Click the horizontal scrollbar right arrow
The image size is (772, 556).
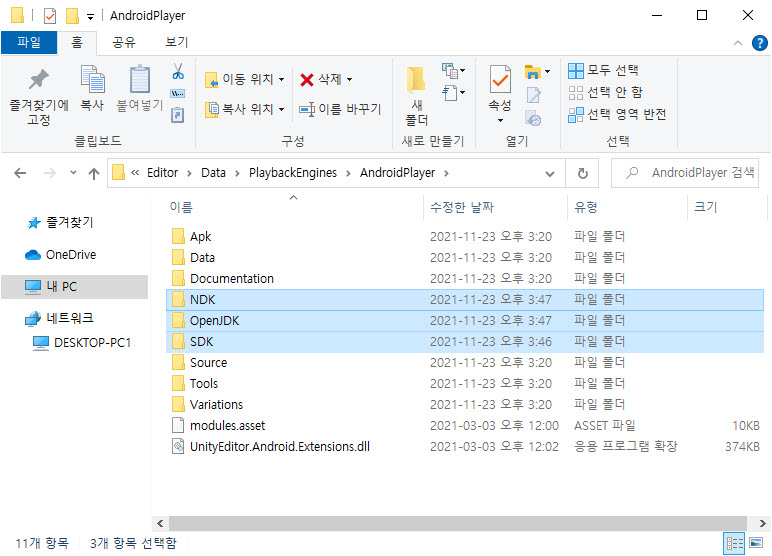click(x=763, y=523)
